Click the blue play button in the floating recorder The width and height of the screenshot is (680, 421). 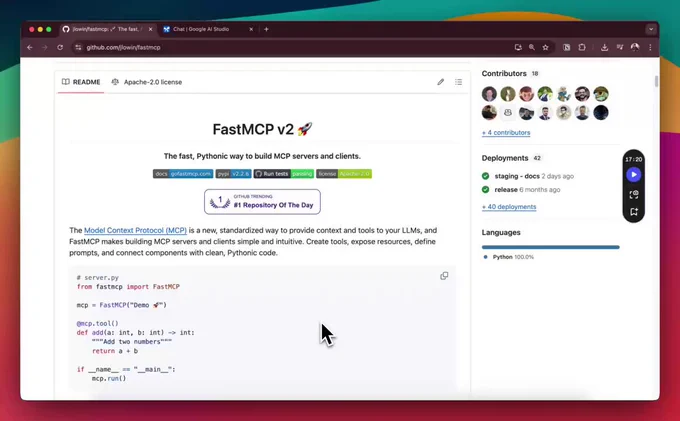coord(634,174)
